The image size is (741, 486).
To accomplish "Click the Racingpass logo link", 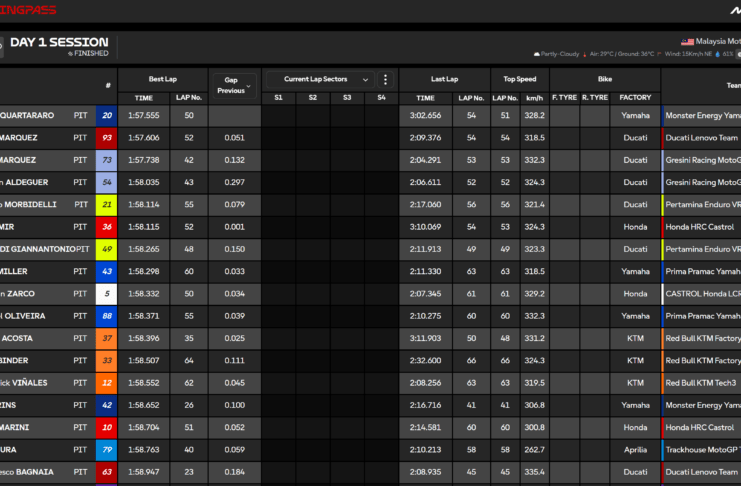I will pos(28,10).
